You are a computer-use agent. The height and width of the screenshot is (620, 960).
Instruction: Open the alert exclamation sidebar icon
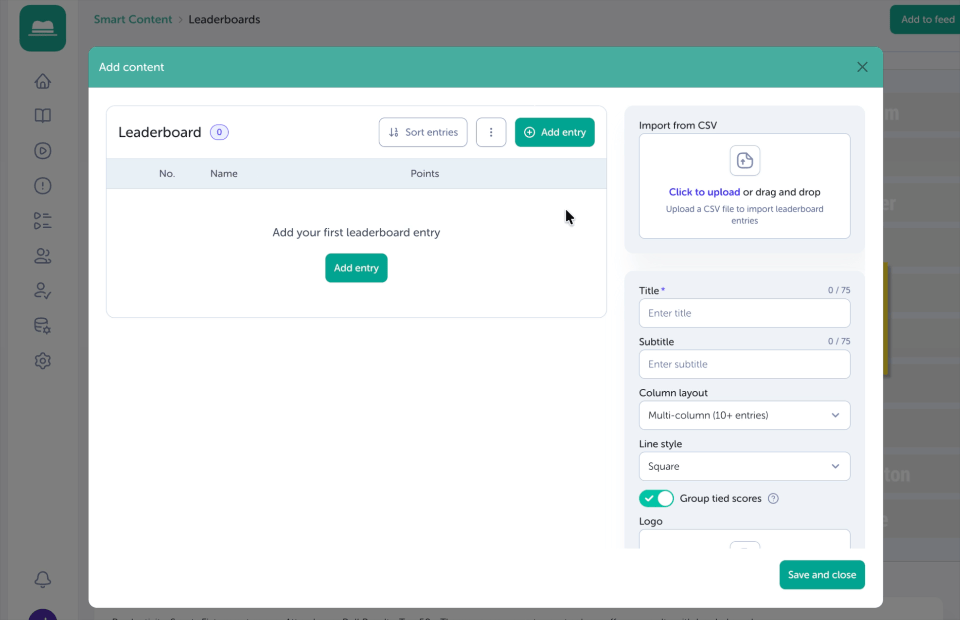click(x=42, y=185)
